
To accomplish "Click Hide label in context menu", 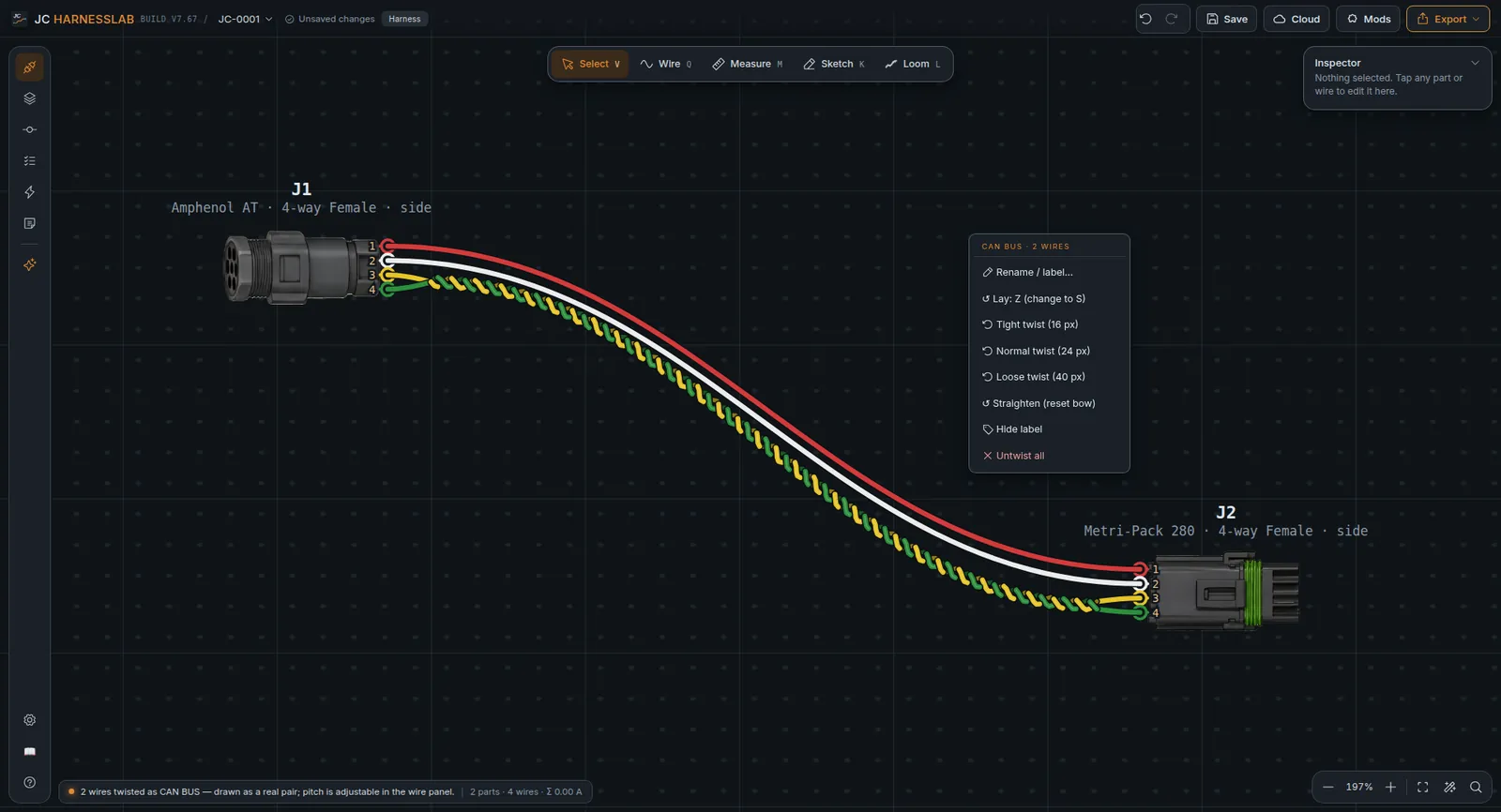I will click(x=1049, y=429).
